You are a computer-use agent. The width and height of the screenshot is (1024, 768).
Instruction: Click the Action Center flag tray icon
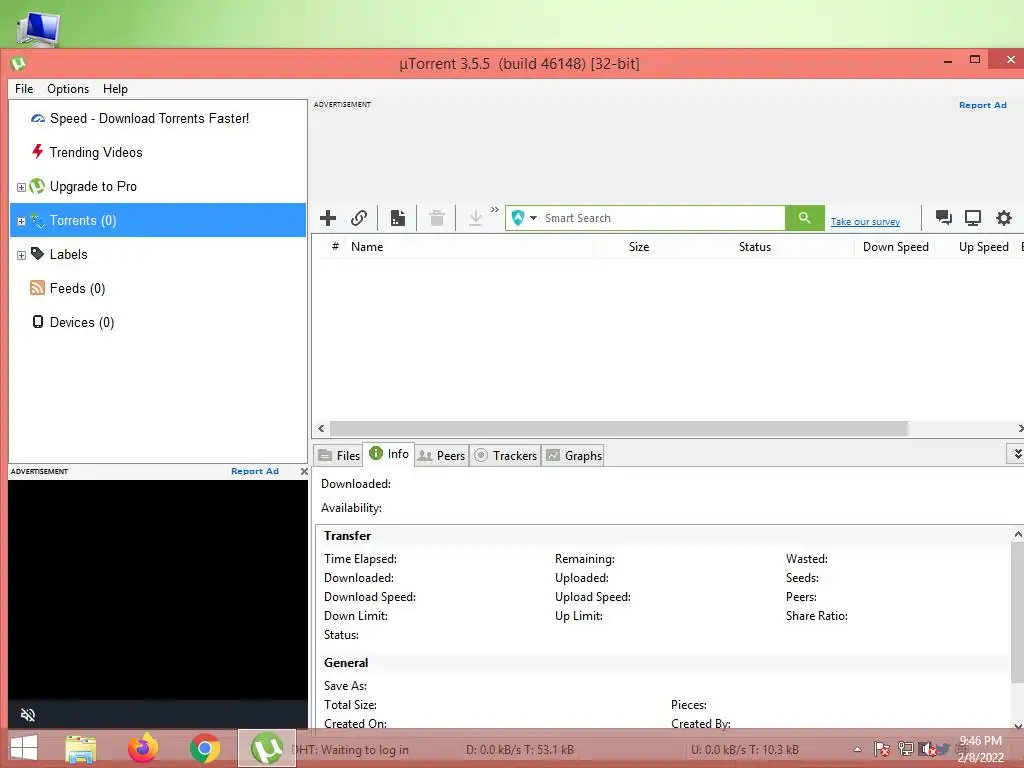pos(881,749)
